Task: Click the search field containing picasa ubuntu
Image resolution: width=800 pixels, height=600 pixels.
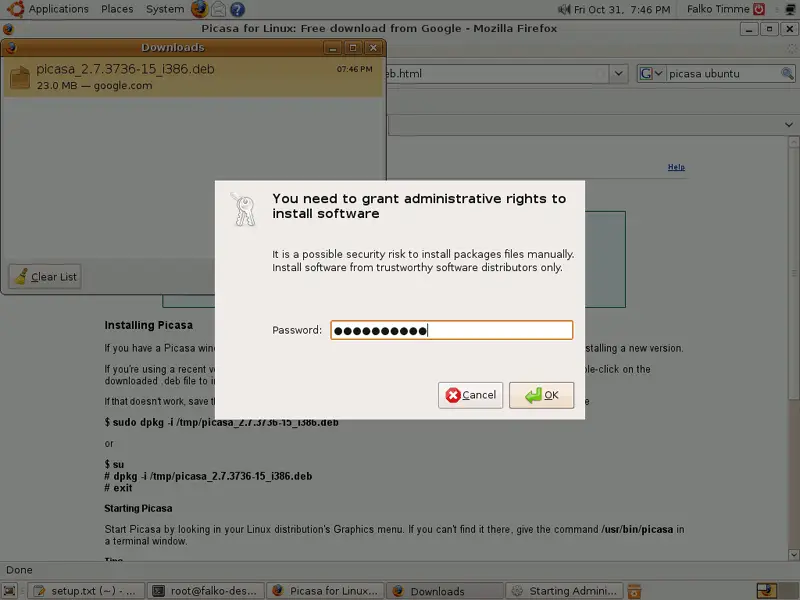Action: coord(723,73)
